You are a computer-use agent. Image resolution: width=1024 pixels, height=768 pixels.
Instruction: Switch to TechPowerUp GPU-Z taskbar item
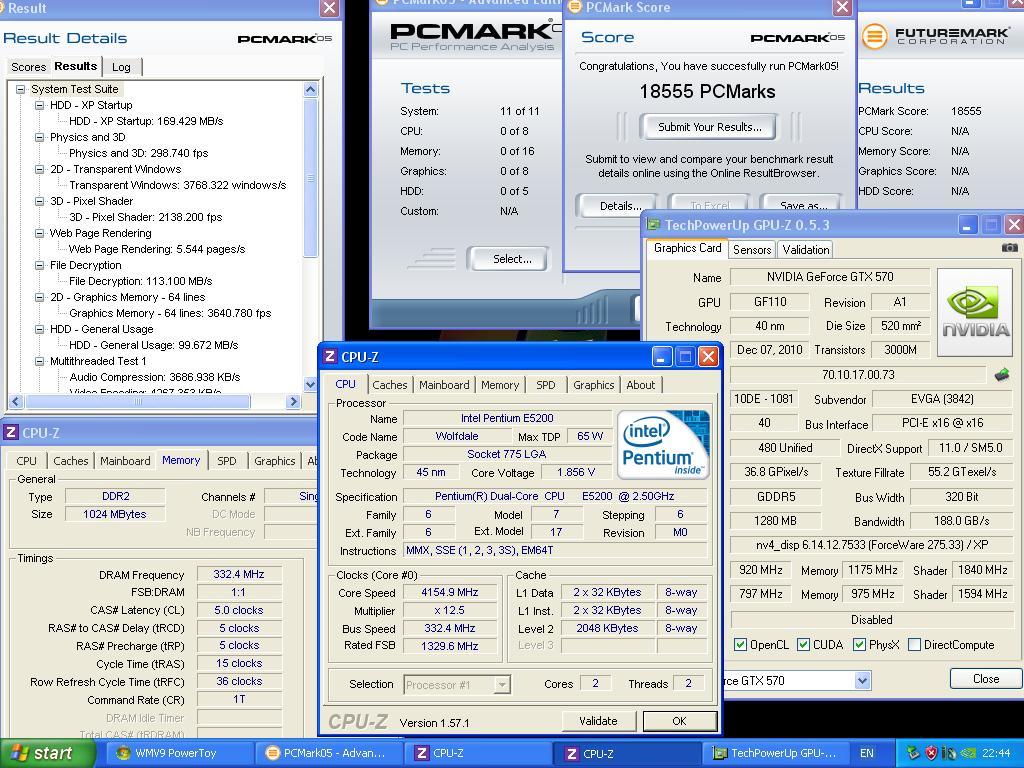point(775,753)
